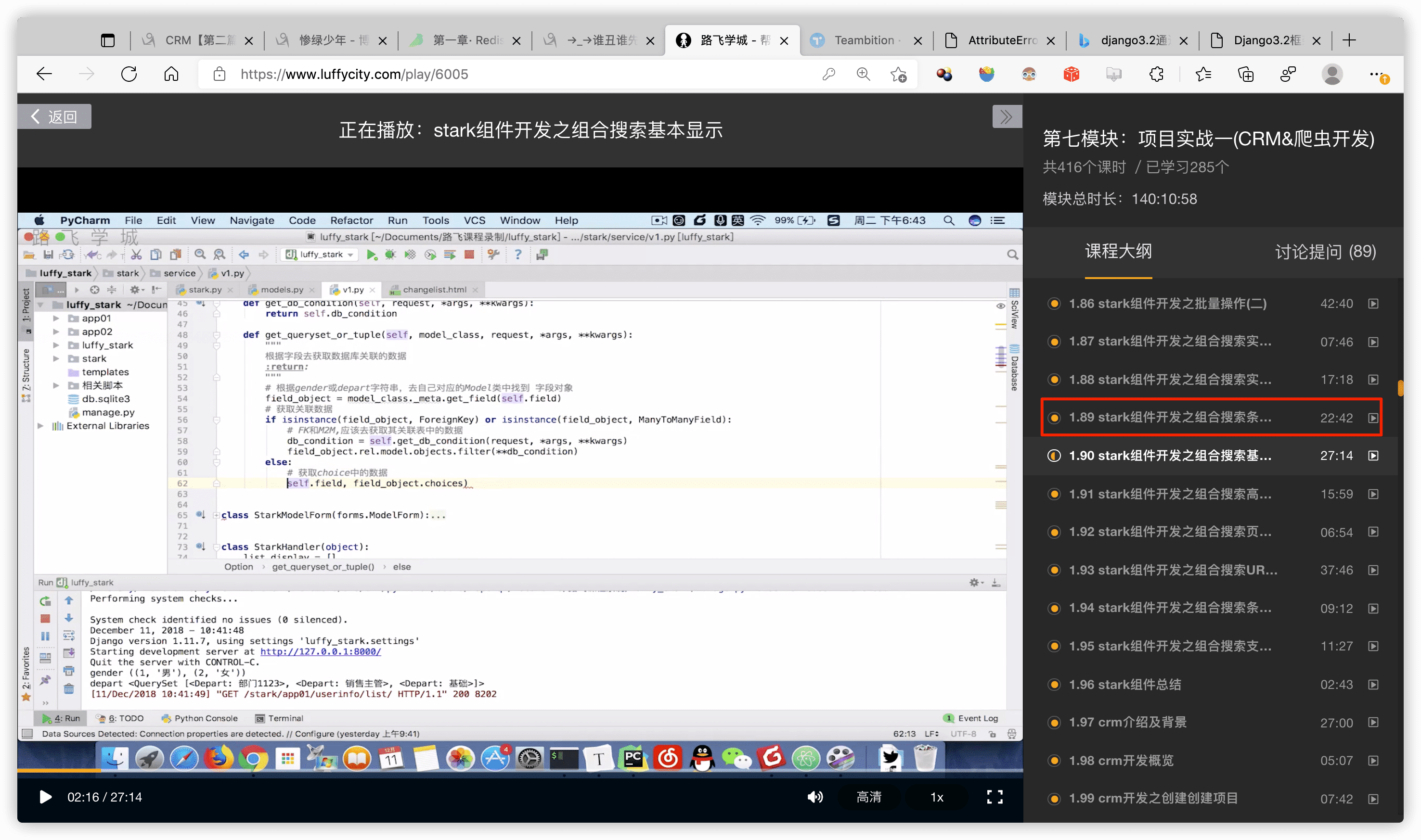This screenshot has height=840, width=1421.
Task: Mute the video volume speaker icon
Action: coord(814,797)
